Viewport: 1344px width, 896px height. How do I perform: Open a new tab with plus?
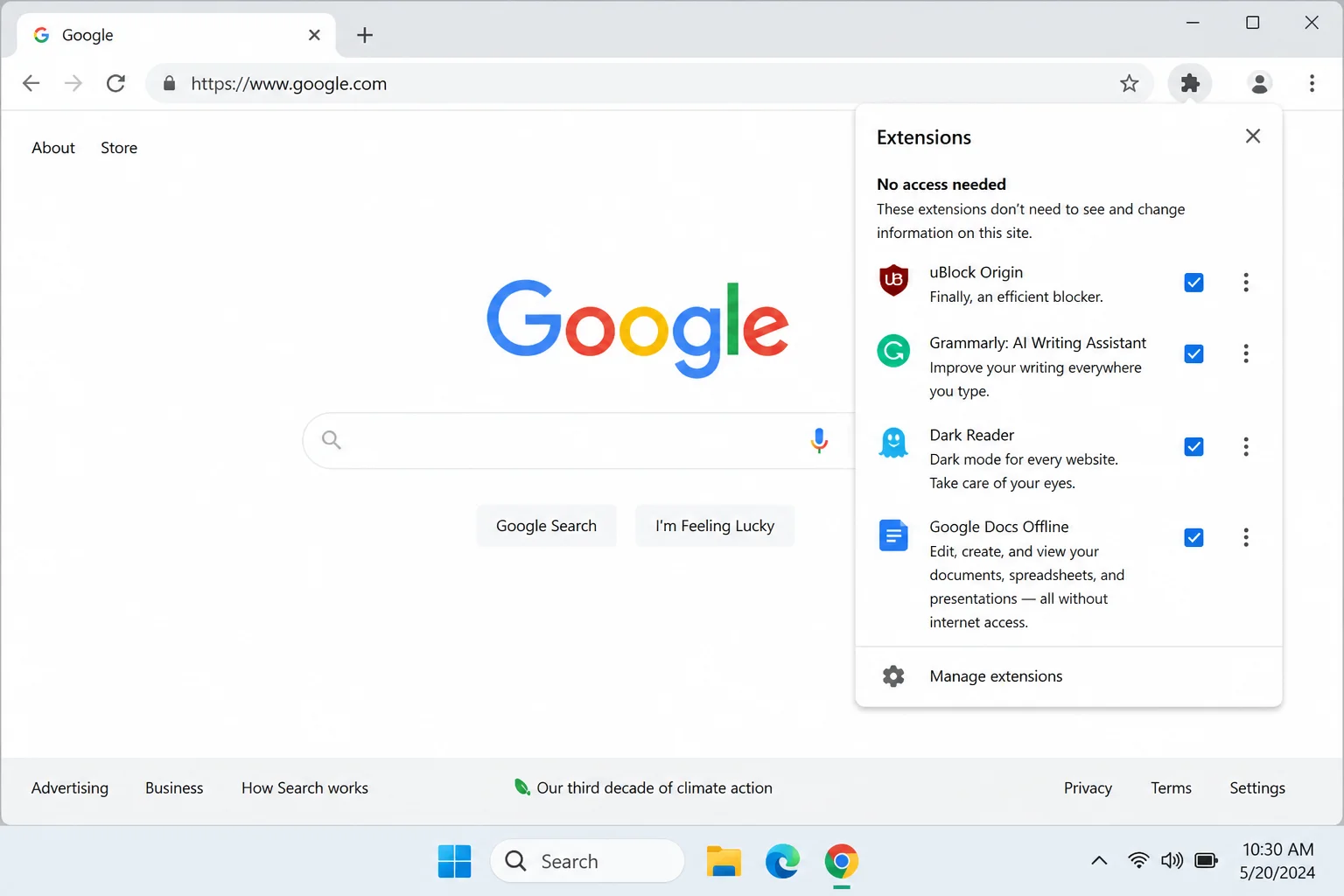click(365, 35)
